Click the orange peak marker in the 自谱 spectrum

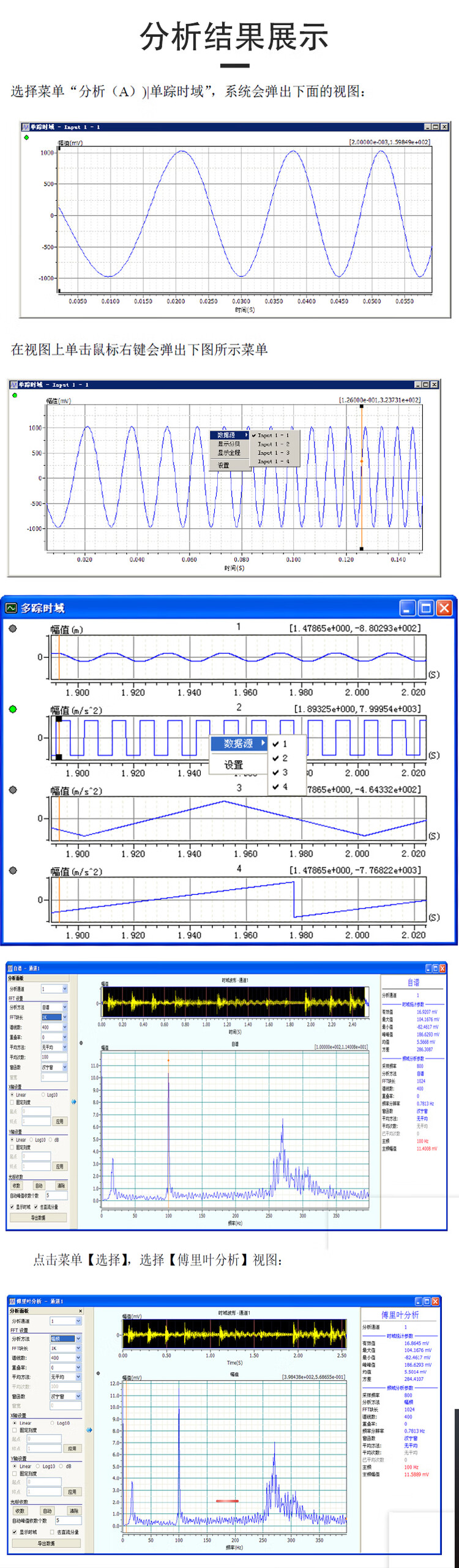(168, 1060)
